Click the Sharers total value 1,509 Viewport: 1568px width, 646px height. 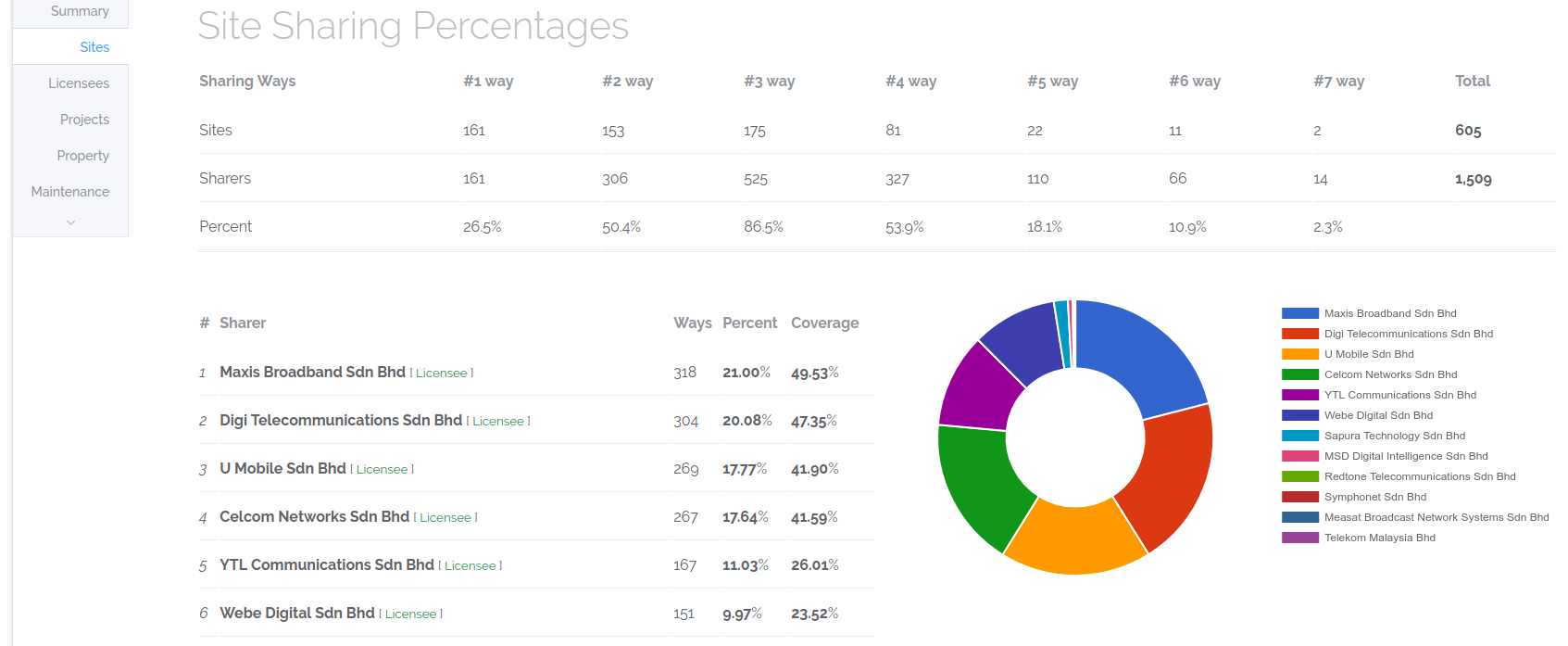point(1474,179)
